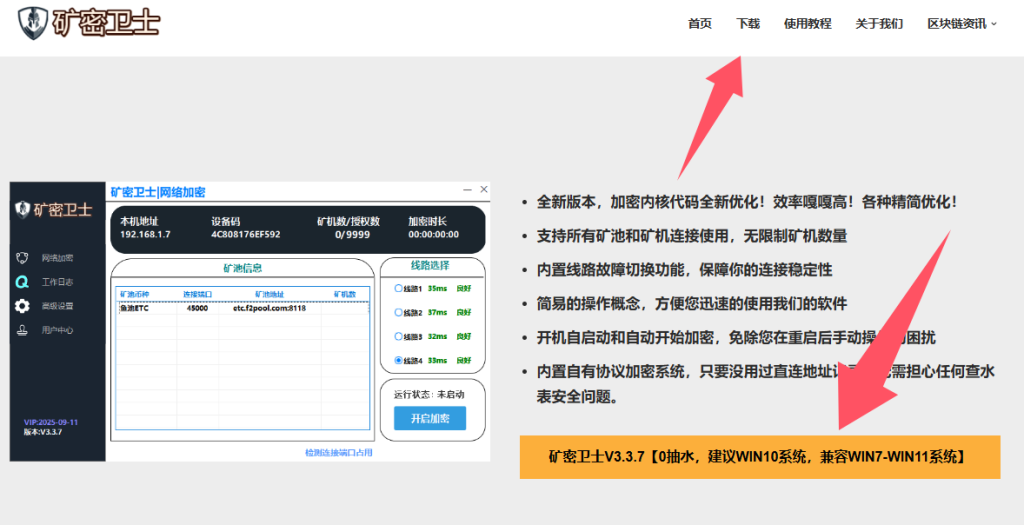The width and height of the screenshot is (1024, 525).
Task: Click the app window minimize dash icon
Action: click(x=466, y=190)
